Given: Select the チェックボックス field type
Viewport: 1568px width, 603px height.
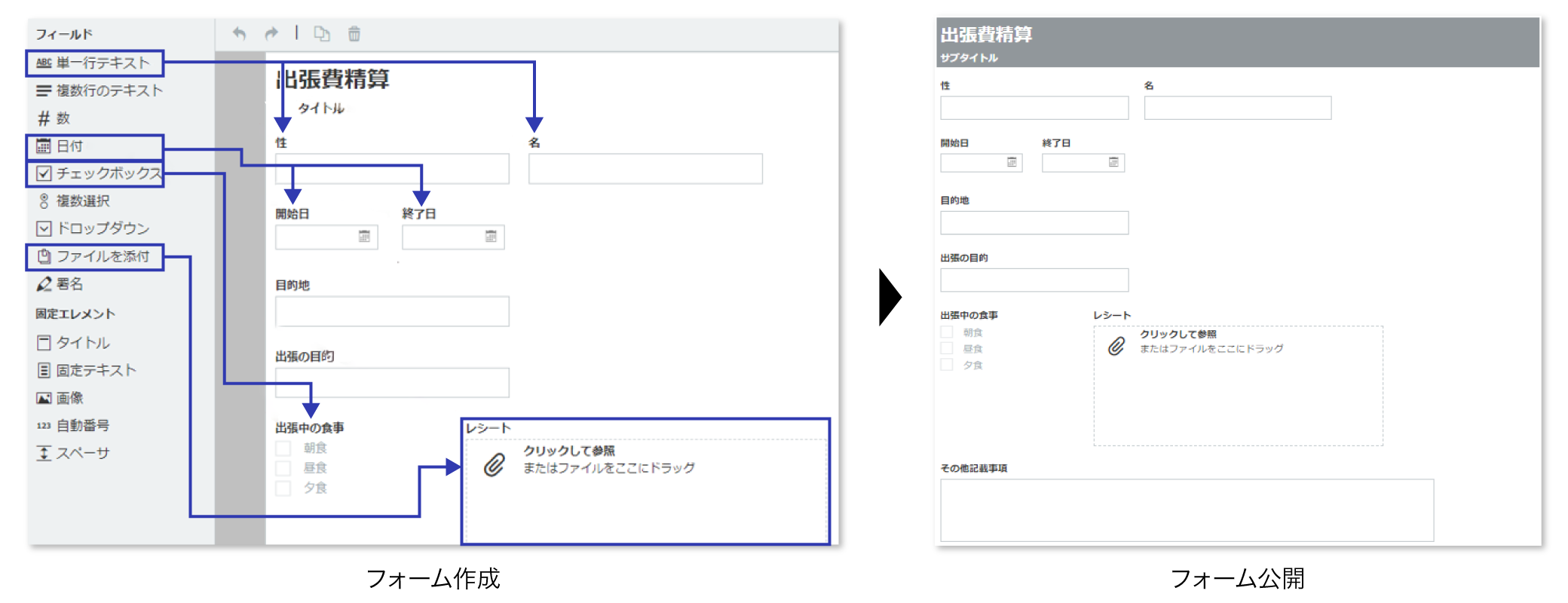Looking at the screenshot, I should click(95, 173).
